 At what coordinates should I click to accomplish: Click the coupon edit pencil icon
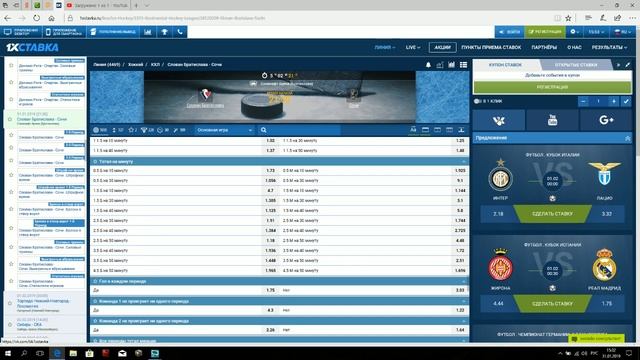(x=627, y=65)
